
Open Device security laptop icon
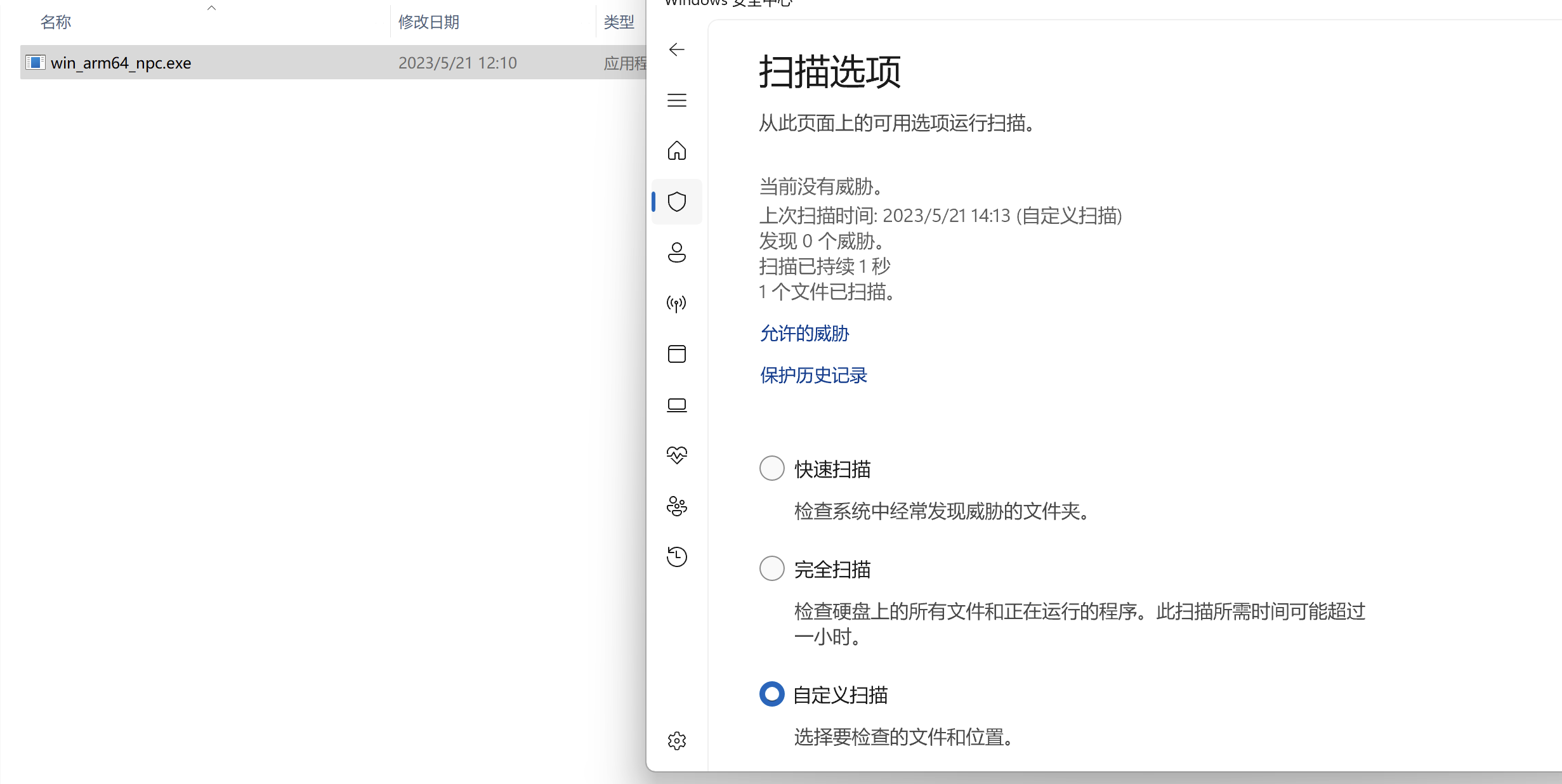click(x=676, y=405)
